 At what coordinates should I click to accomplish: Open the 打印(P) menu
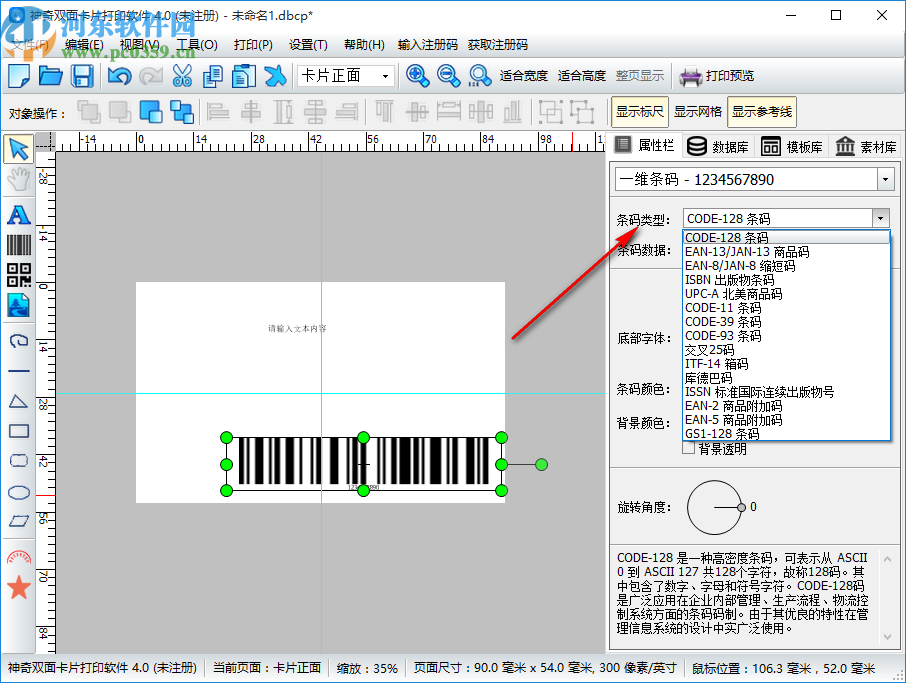click(253, 44)
